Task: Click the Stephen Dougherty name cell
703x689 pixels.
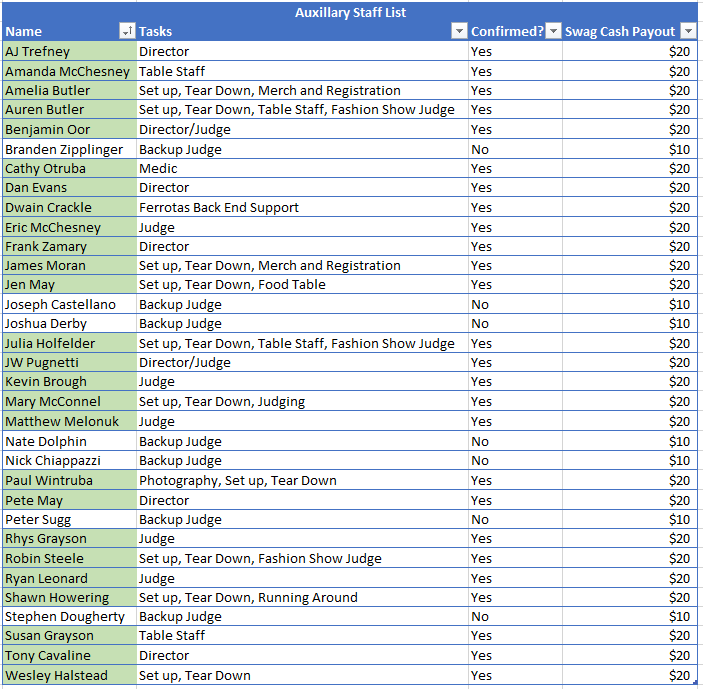Action: (x=69, y=616)
